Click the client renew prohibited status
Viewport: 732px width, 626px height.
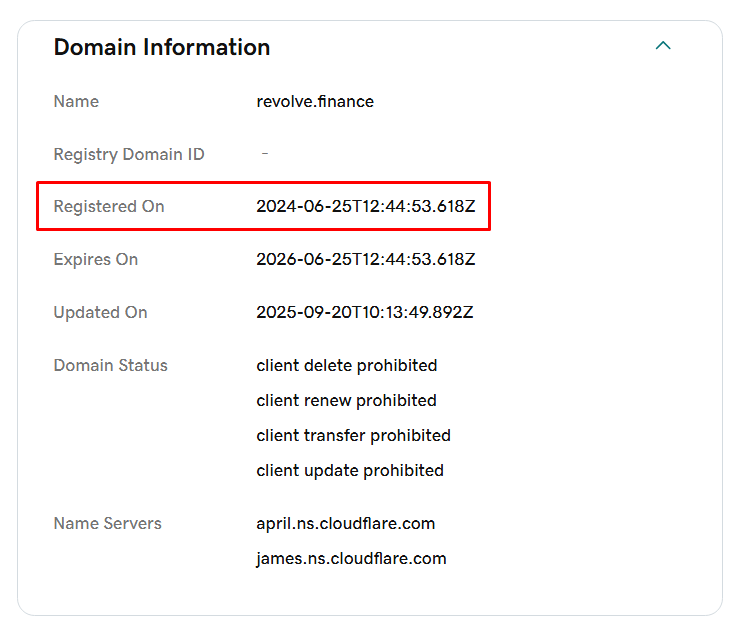[x=347, y=400]
